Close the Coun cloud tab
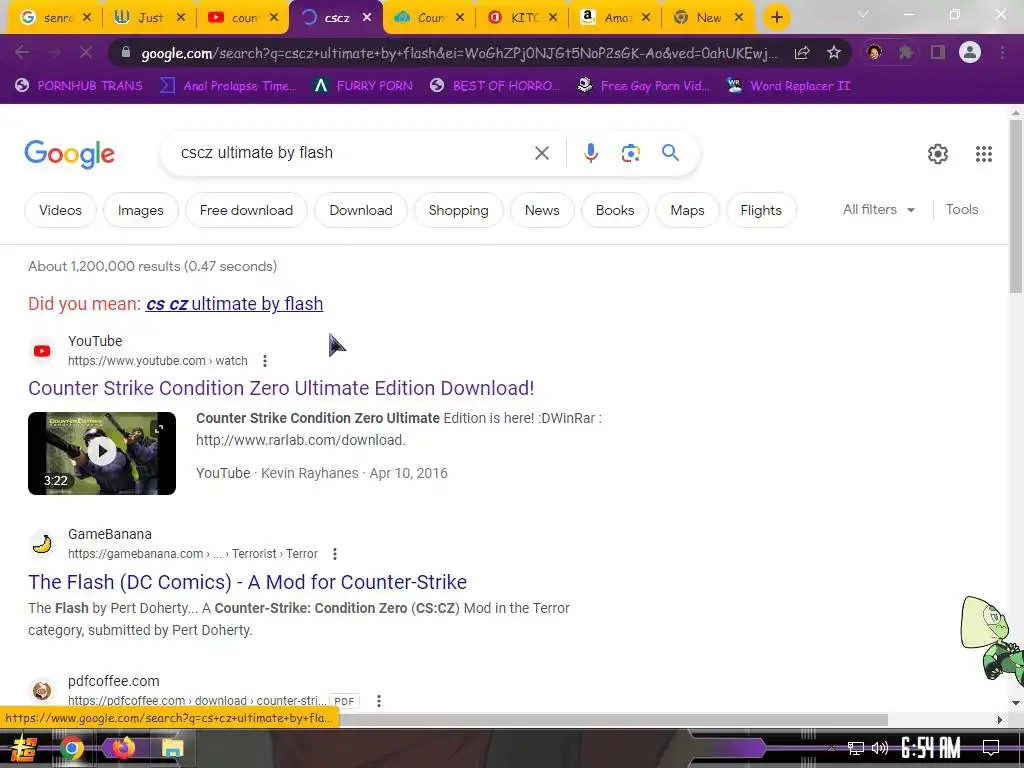This screenshot has width=1024, height=768. click(460, 18)
